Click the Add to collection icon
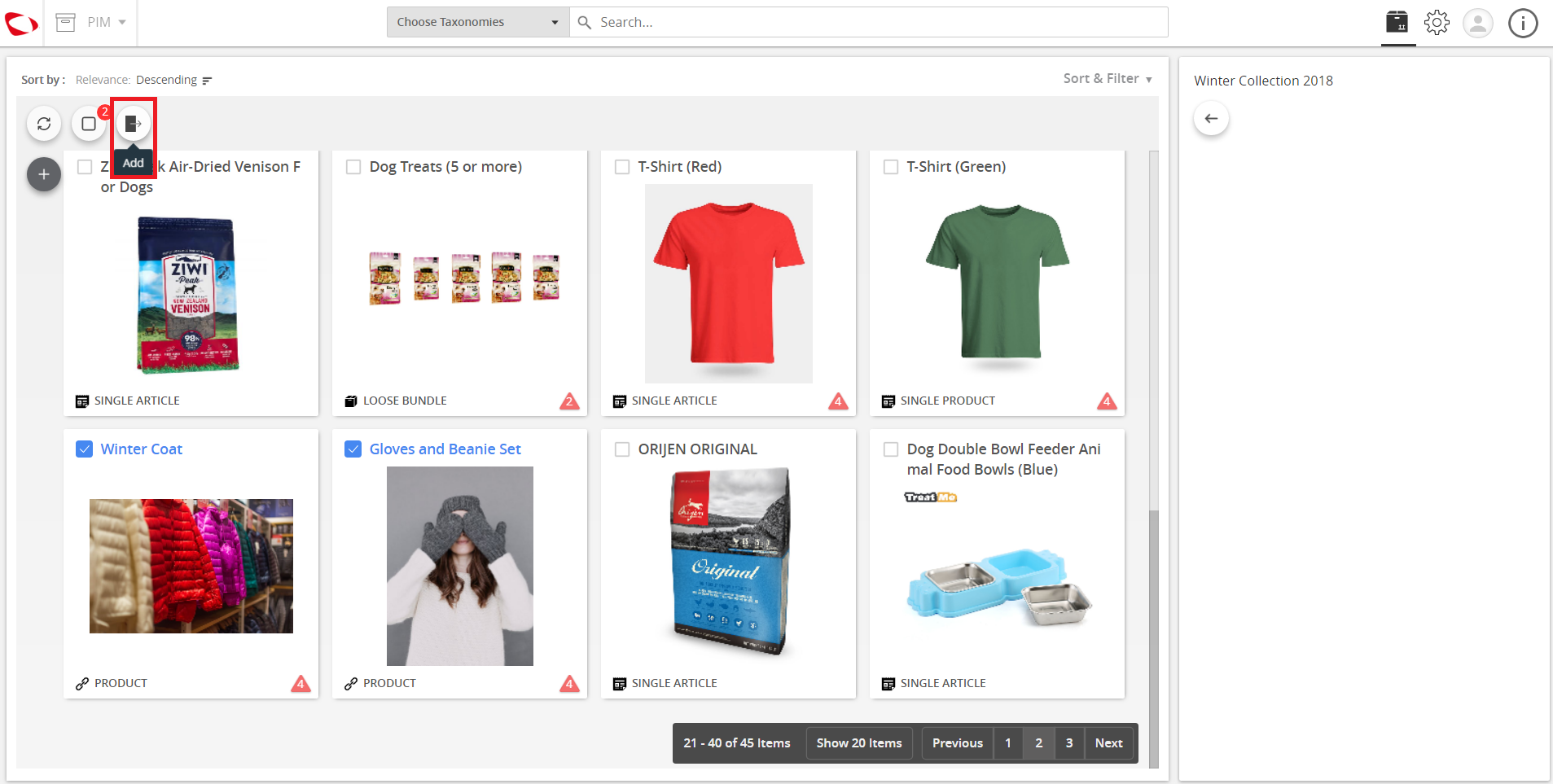1553x784 pixels. coord(134,124)
